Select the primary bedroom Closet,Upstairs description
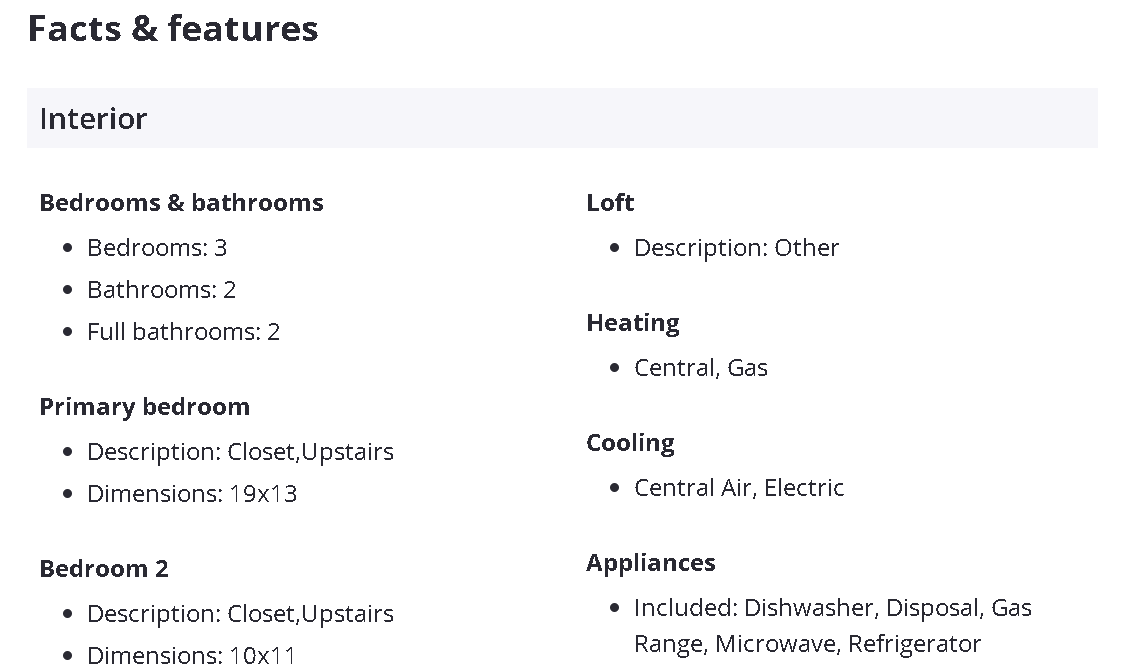 click(x=240, y=452)
